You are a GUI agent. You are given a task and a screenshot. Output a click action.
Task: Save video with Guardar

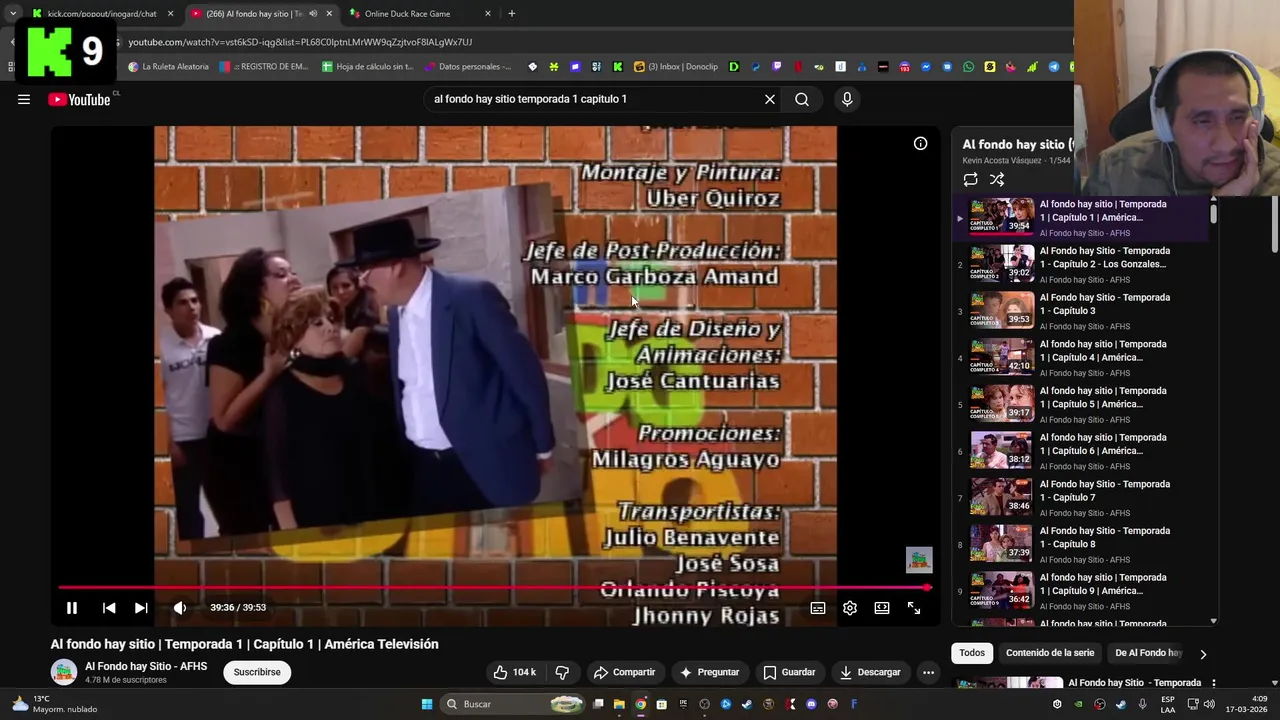pos(789,672)
